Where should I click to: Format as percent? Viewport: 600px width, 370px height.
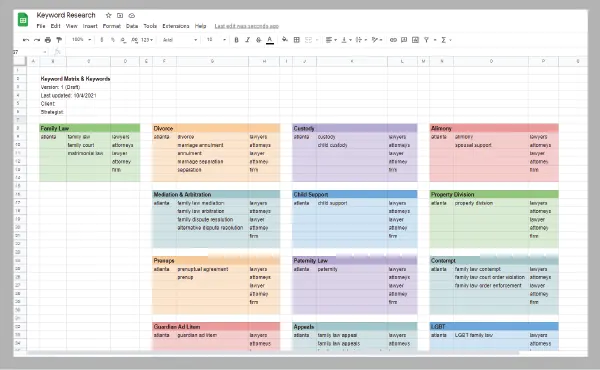112,40
